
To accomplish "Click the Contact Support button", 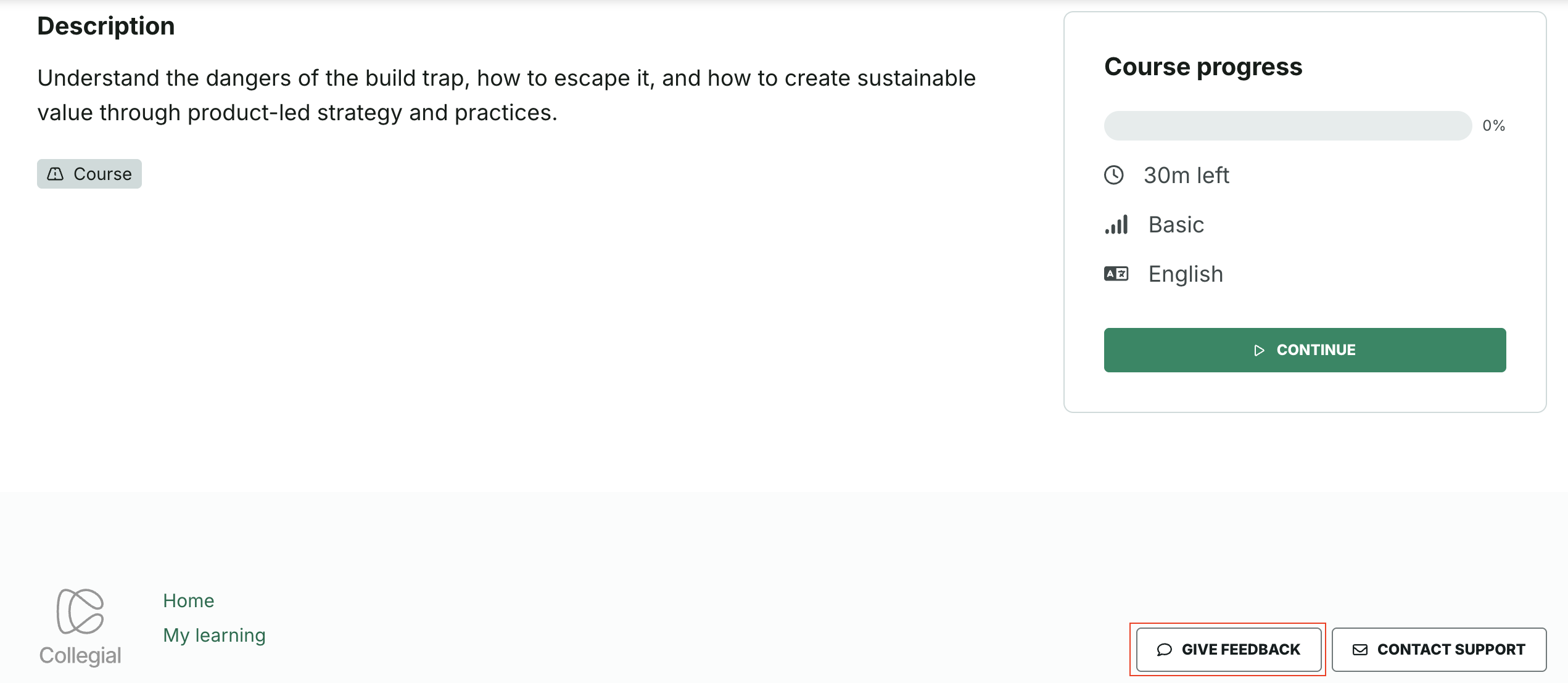I will (x=1438, y=650).
